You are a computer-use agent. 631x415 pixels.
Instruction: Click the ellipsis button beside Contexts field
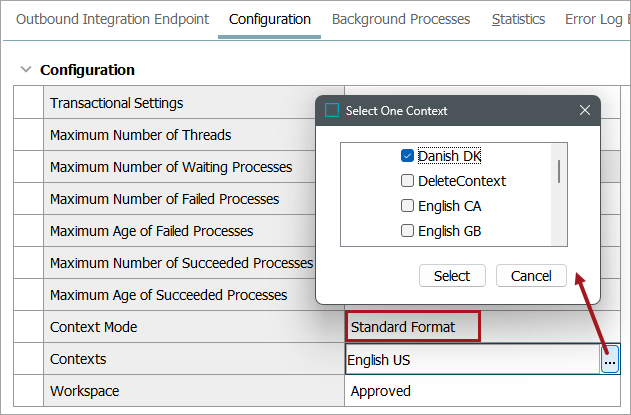point(610,360)
